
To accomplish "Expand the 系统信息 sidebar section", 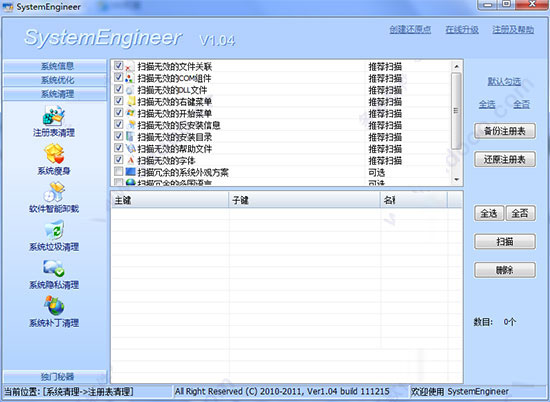I will click(54, 66).
